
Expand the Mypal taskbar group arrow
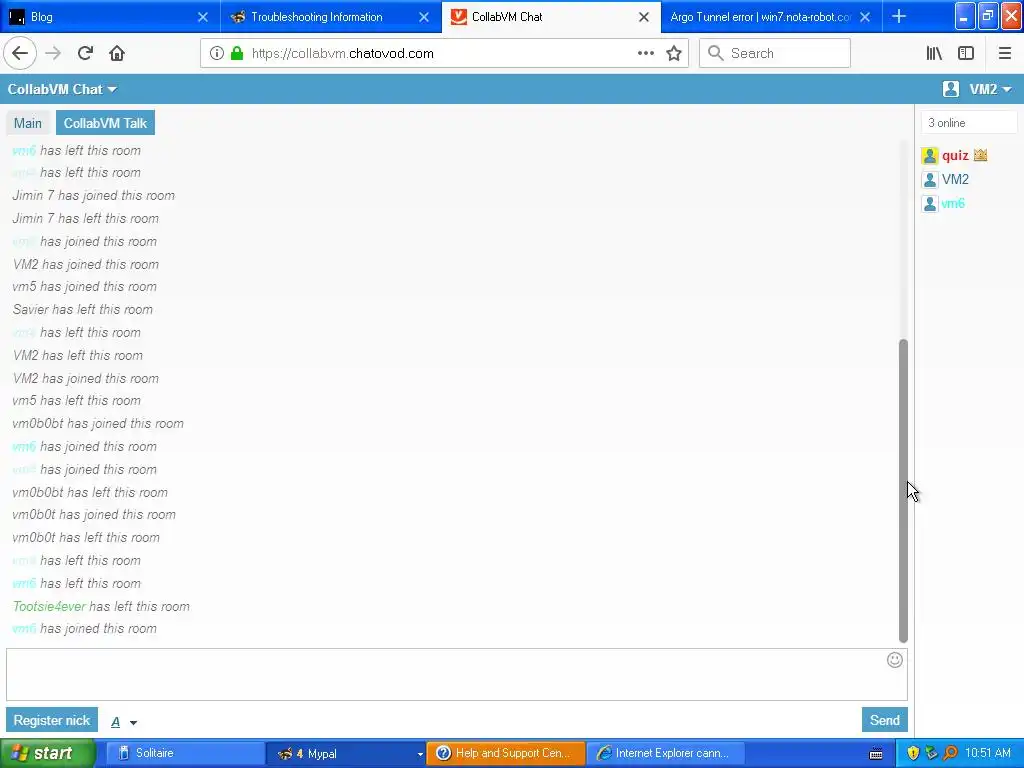(x=420, y=754)
